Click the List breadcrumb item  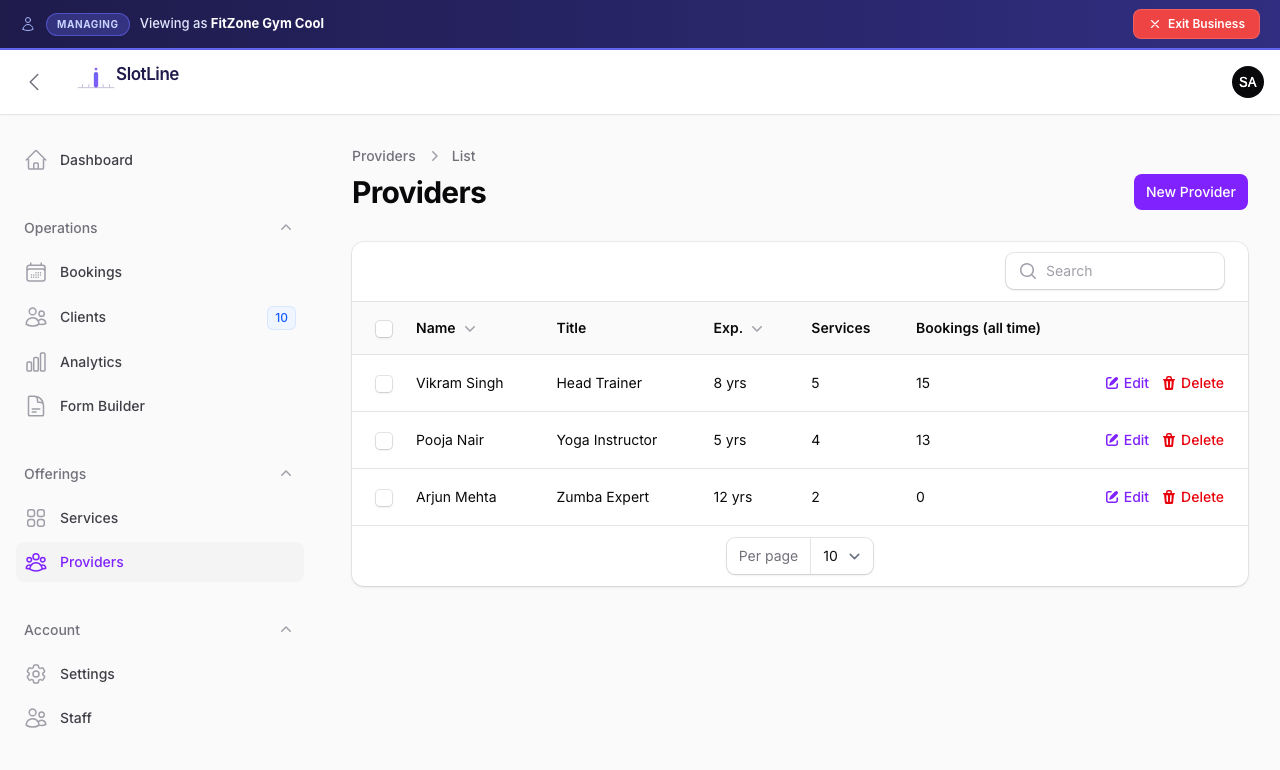point(463,156)
